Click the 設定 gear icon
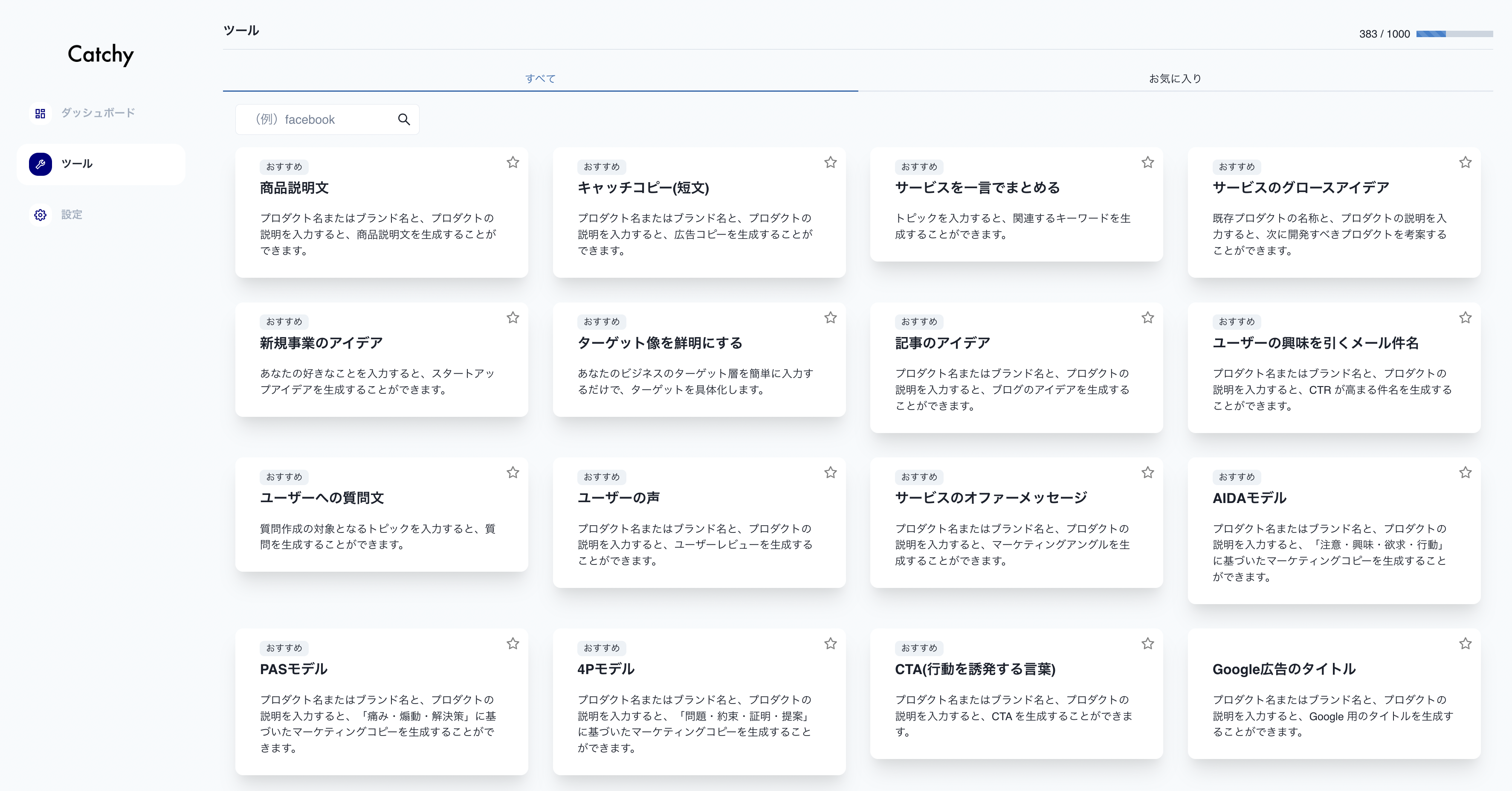The width and height of the screenshot is (1512, 791). pos(40,215)
